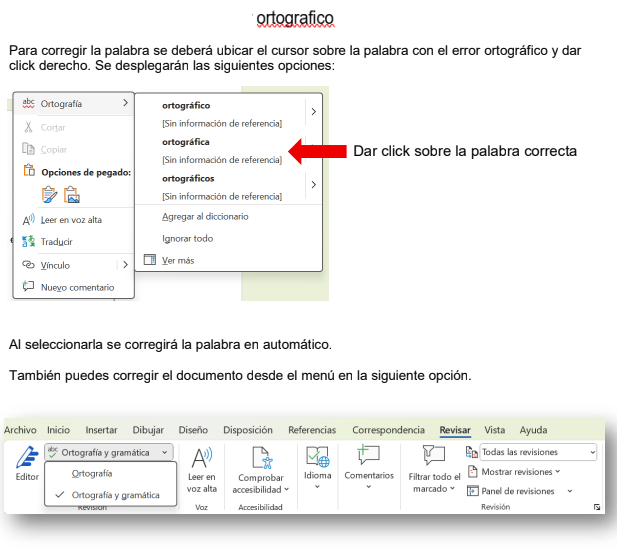This screenshot has width=617, height=559.
Task: Open the Dibujar tab
Action: click(x=148, y=430)
